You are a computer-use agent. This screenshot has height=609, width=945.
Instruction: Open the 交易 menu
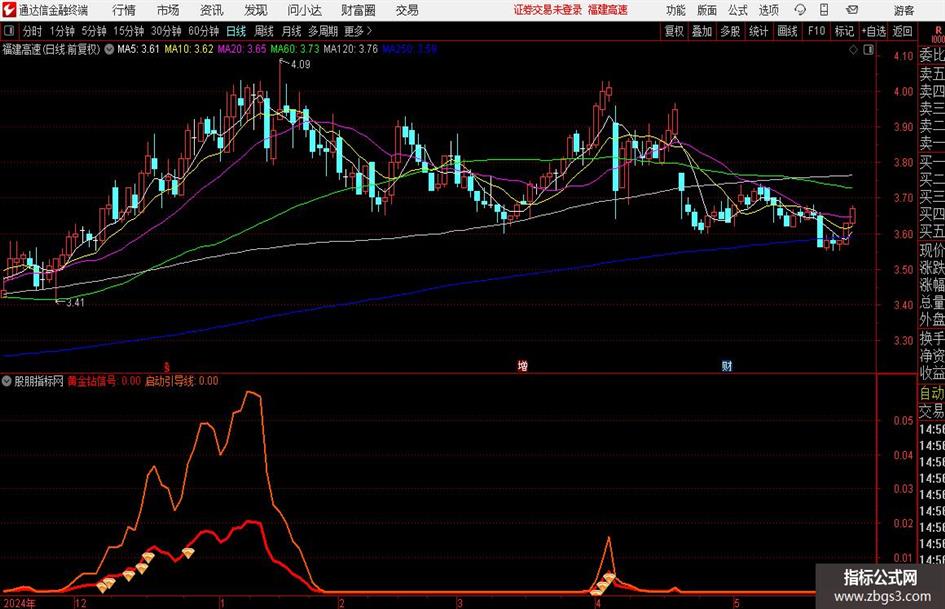click(x=407, y=10)
